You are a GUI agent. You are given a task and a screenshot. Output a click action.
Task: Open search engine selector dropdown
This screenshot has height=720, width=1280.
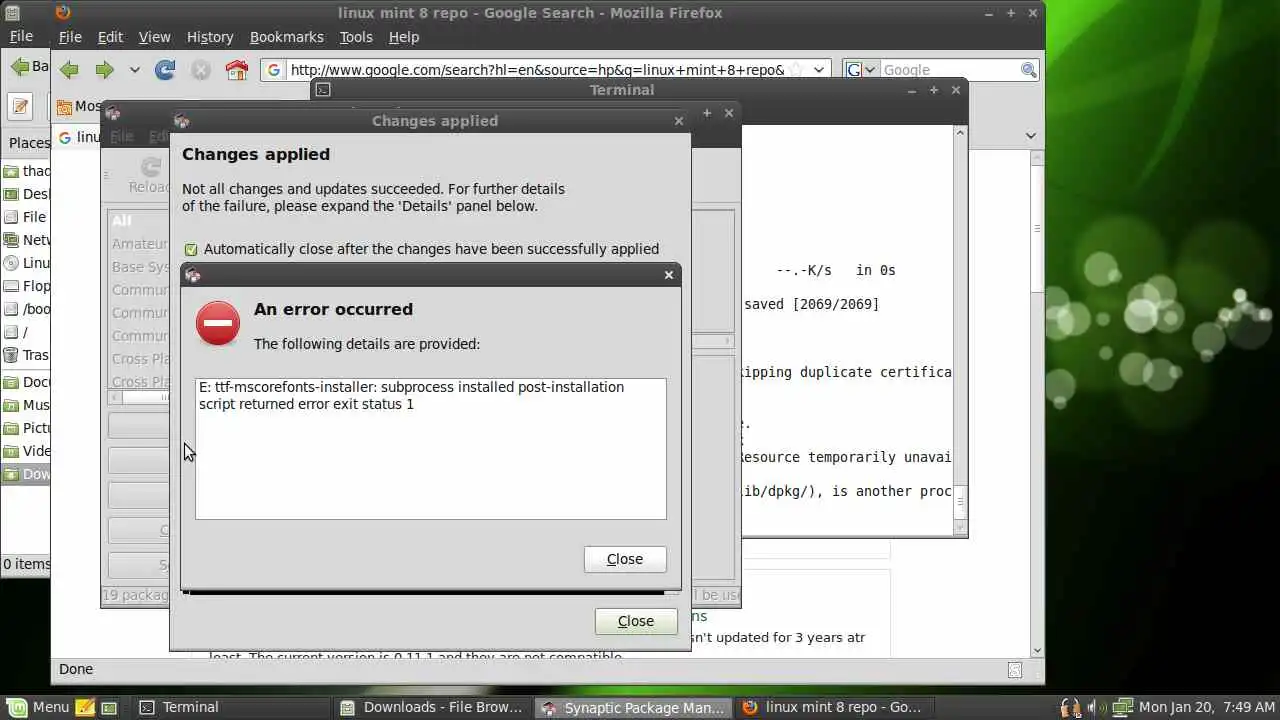(x=860, y=70)
